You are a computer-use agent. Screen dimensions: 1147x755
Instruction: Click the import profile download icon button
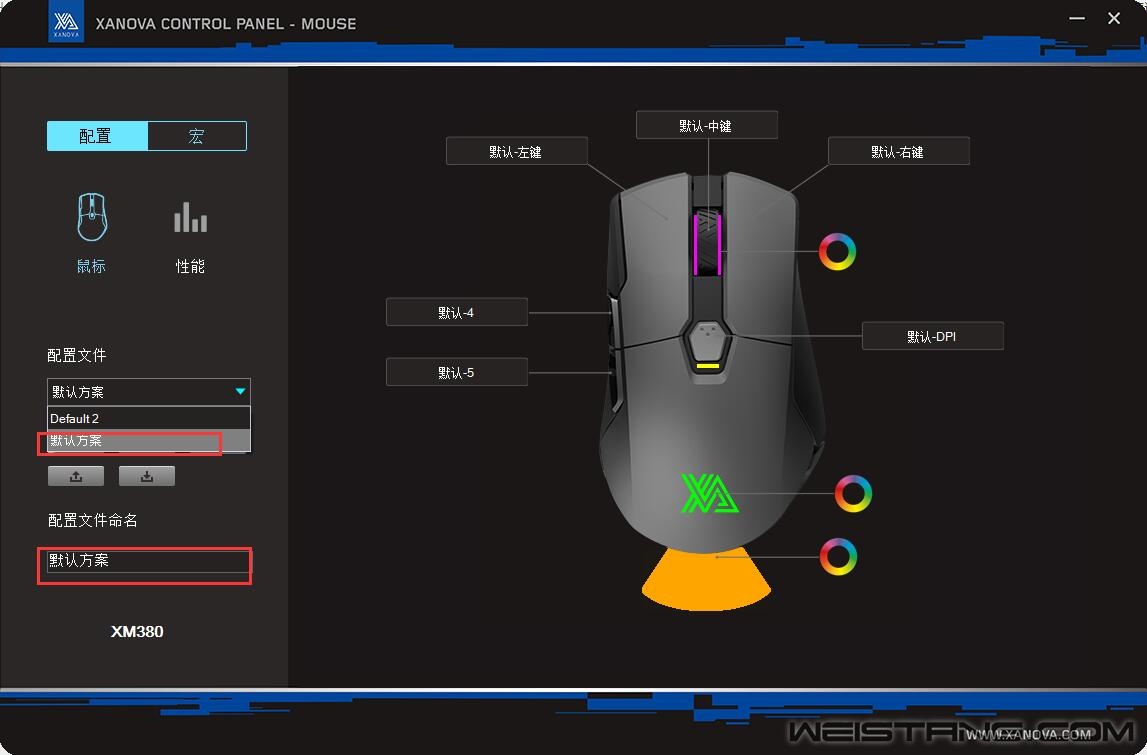[x=147, y=476]
